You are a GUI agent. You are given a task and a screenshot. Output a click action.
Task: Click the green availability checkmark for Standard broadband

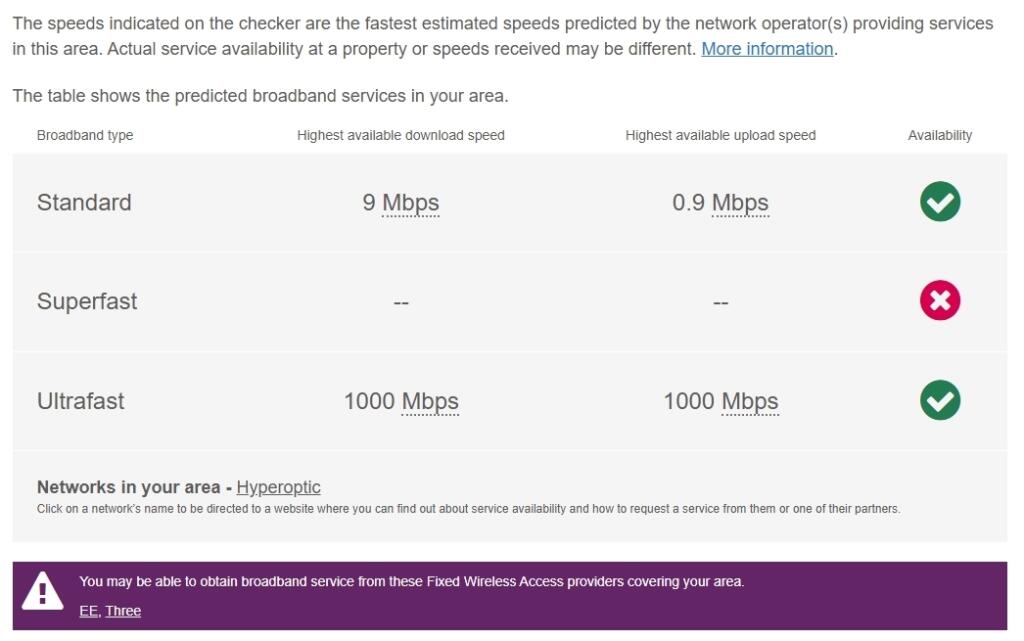tap(939, 201)
